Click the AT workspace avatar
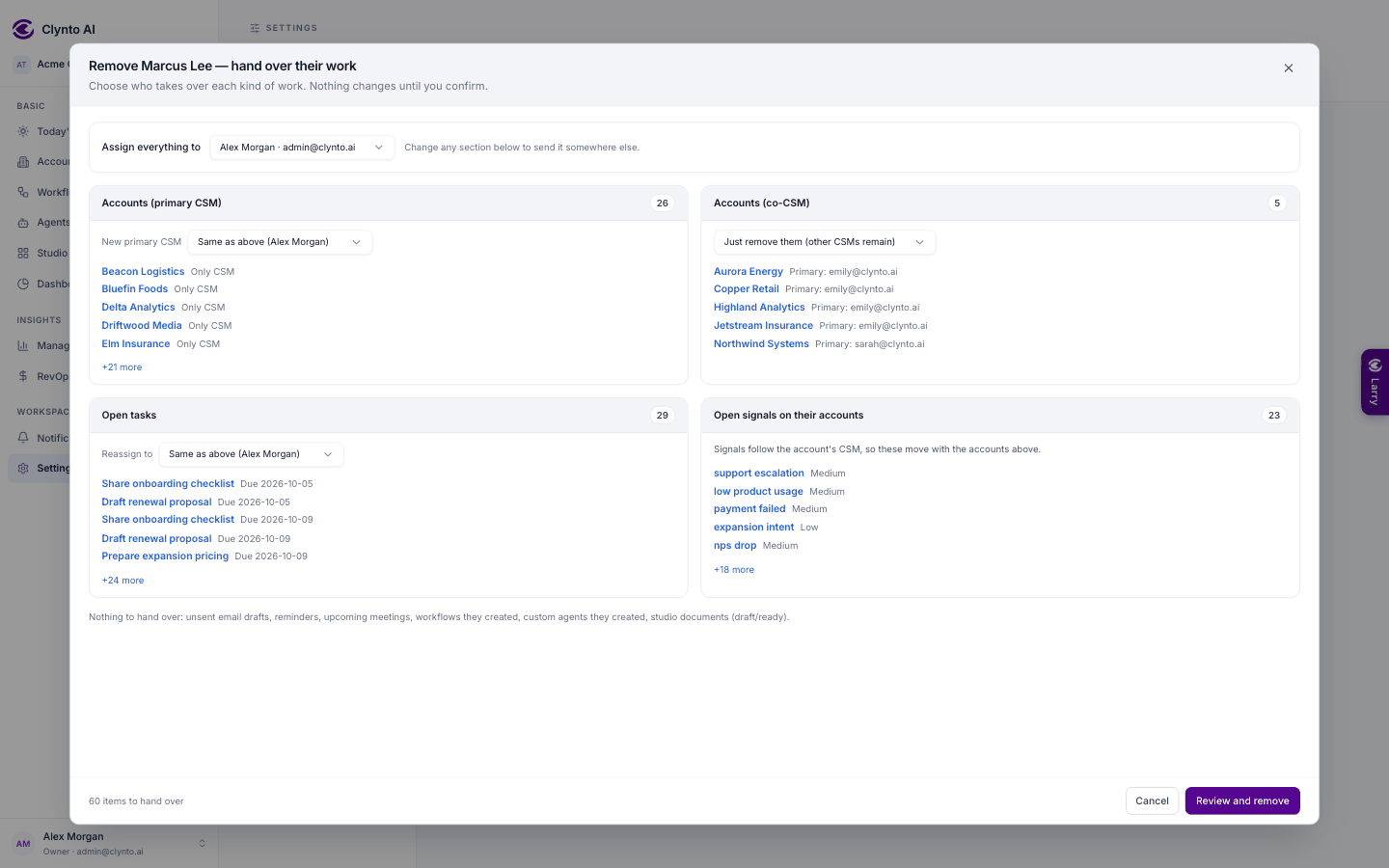This screenshot has width=1389, height=868. point(21,65)
